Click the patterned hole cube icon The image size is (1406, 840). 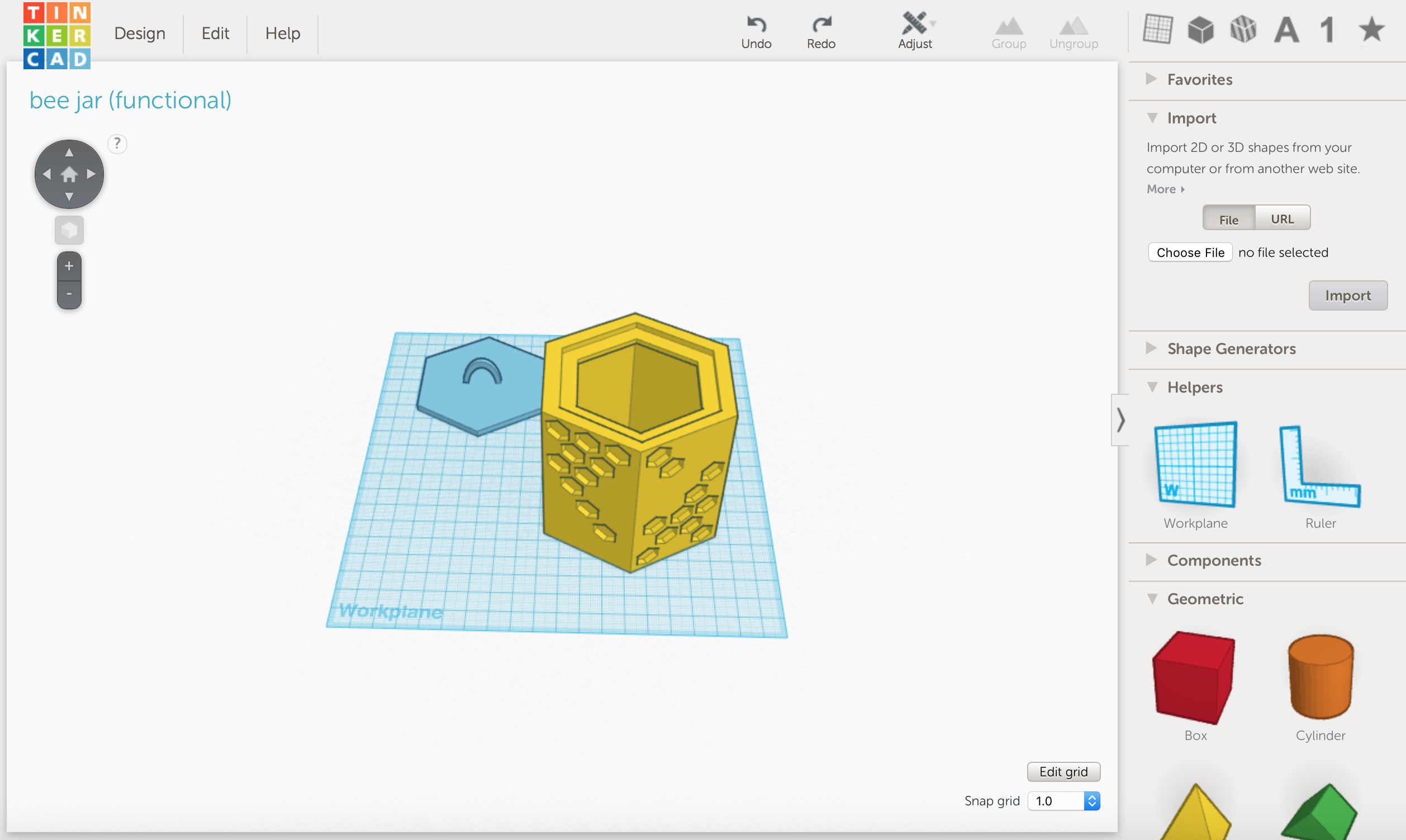coord(1243,30)
